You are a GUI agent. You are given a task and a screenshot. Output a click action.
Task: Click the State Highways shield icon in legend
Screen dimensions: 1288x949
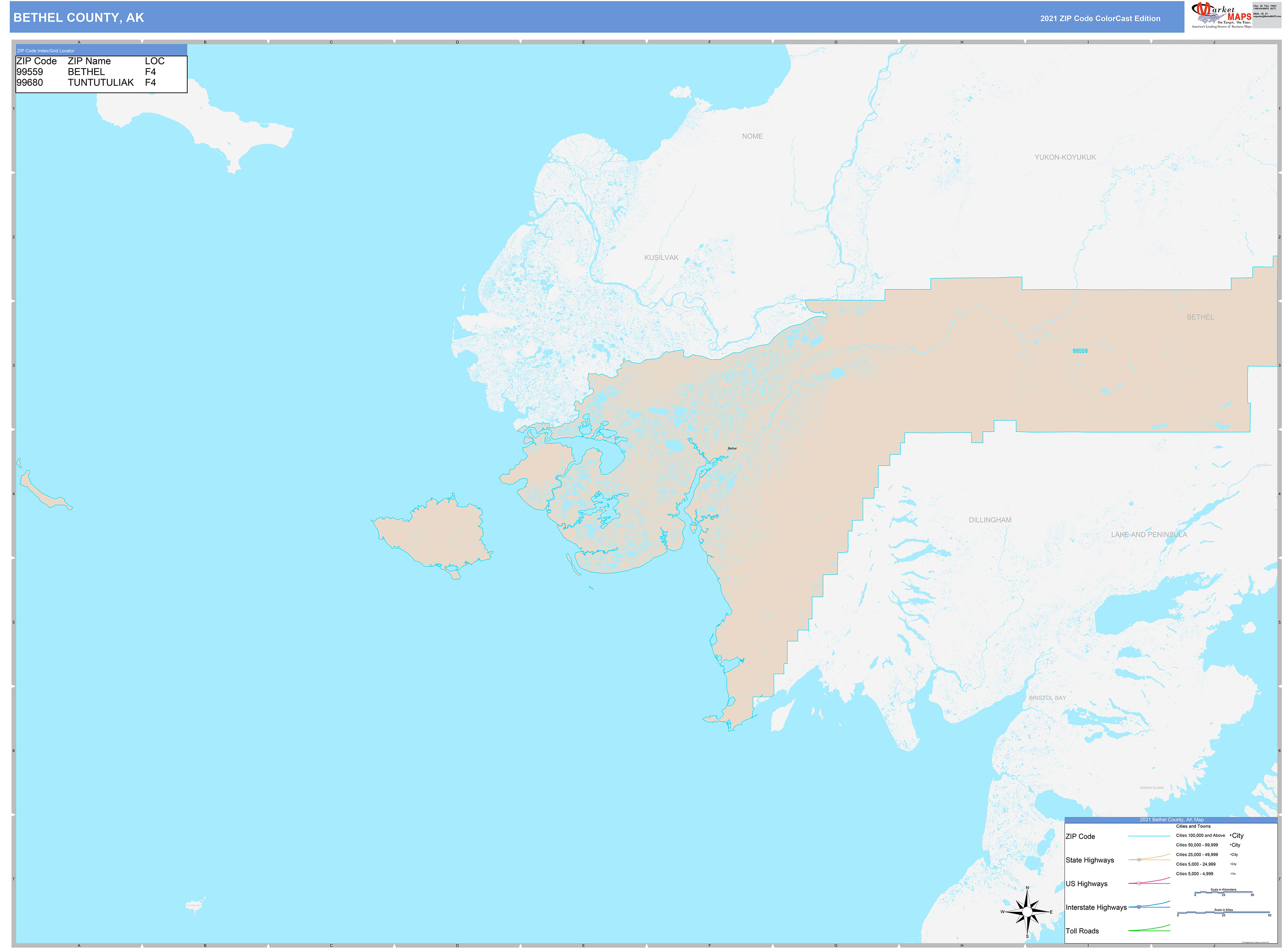pos(1139,859)
